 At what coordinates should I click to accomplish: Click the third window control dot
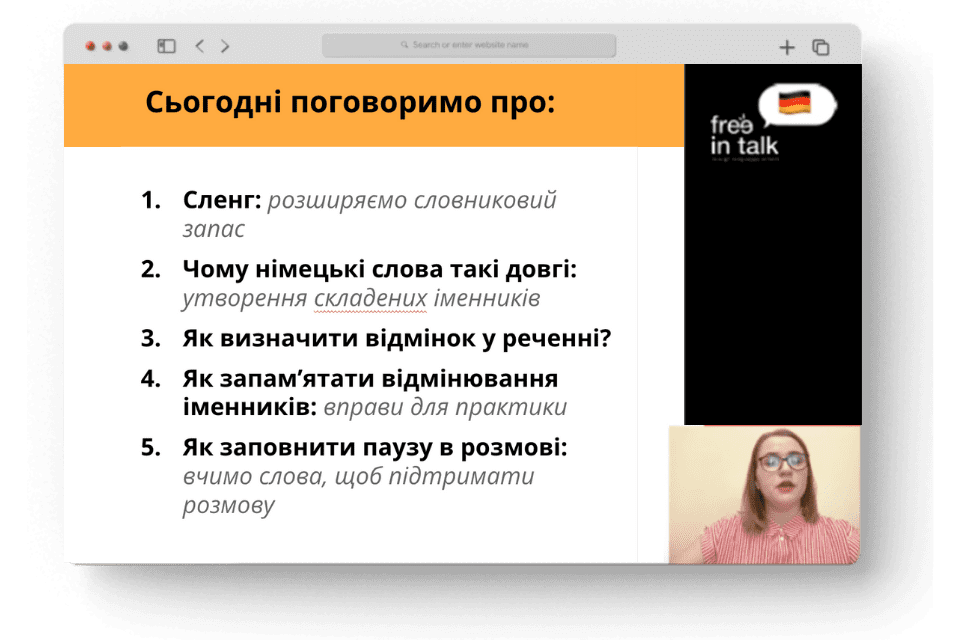click(123, 46)
